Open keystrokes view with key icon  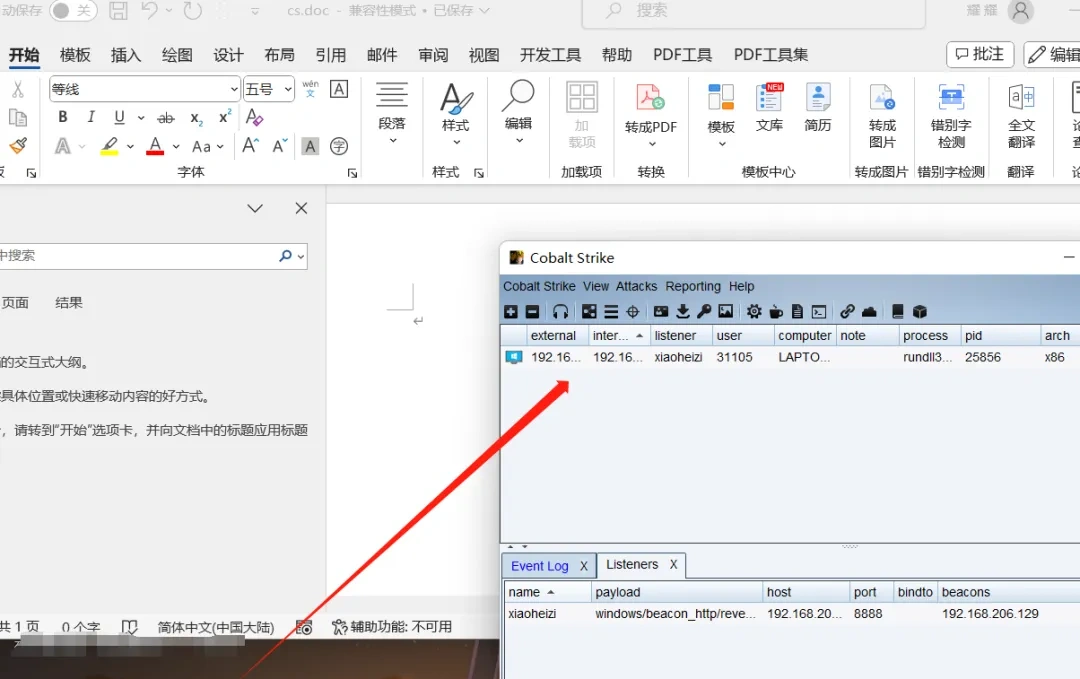[704, 312]
